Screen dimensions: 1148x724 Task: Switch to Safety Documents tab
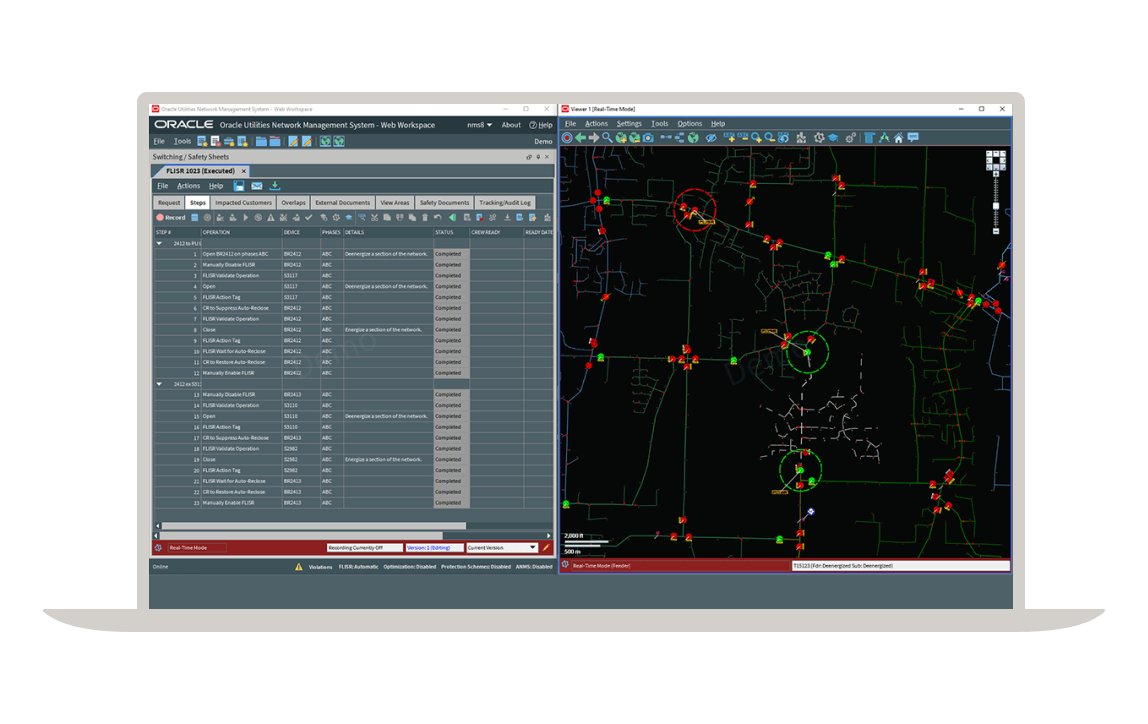[444, 203]
